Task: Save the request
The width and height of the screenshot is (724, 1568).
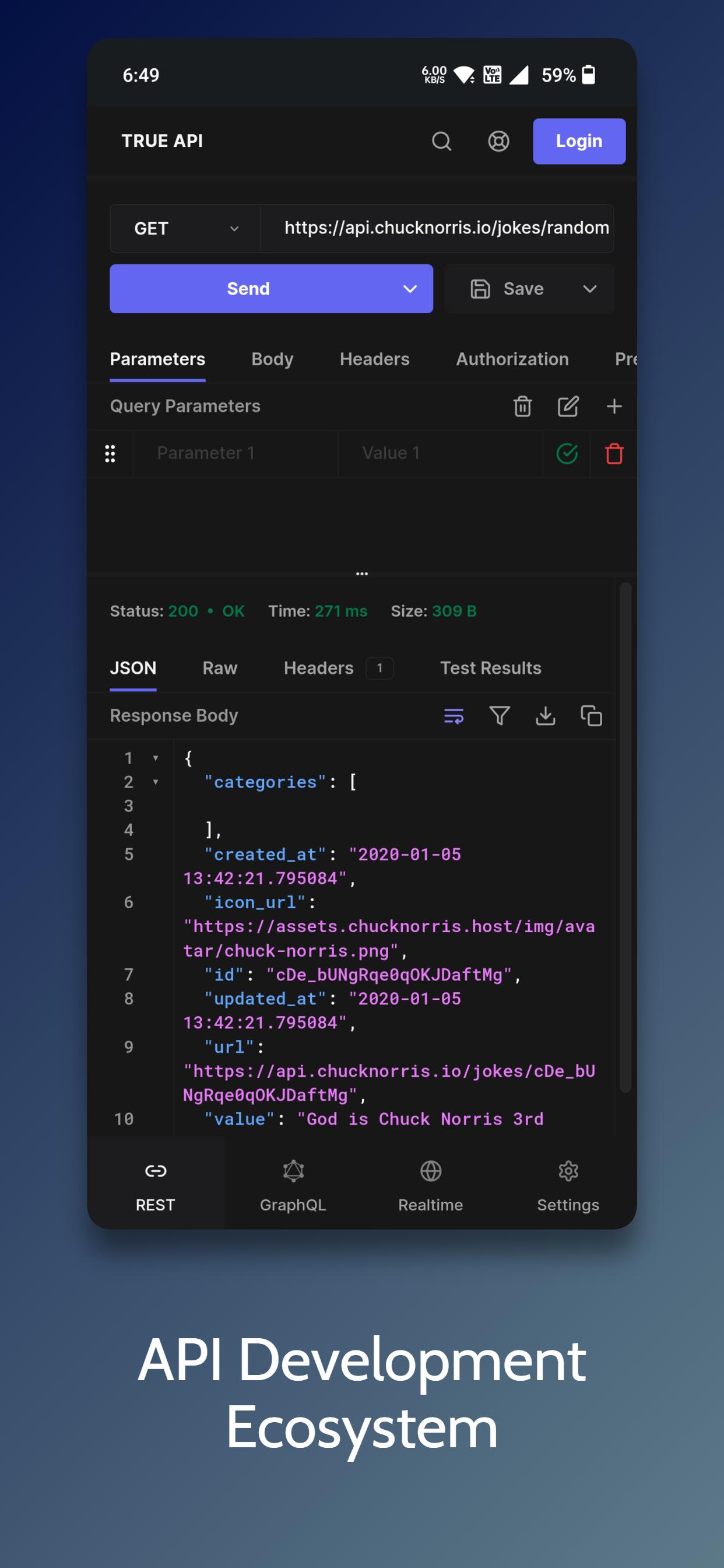Action: click(x=507, y=289)
